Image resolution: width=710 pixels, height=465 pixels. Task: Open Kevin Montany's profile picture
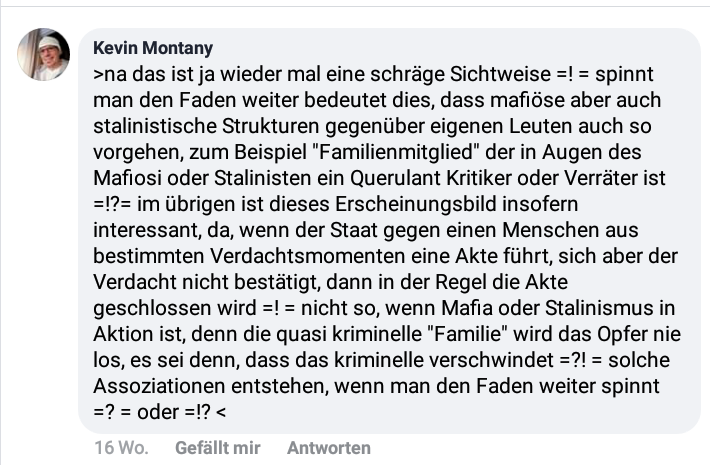43,54
